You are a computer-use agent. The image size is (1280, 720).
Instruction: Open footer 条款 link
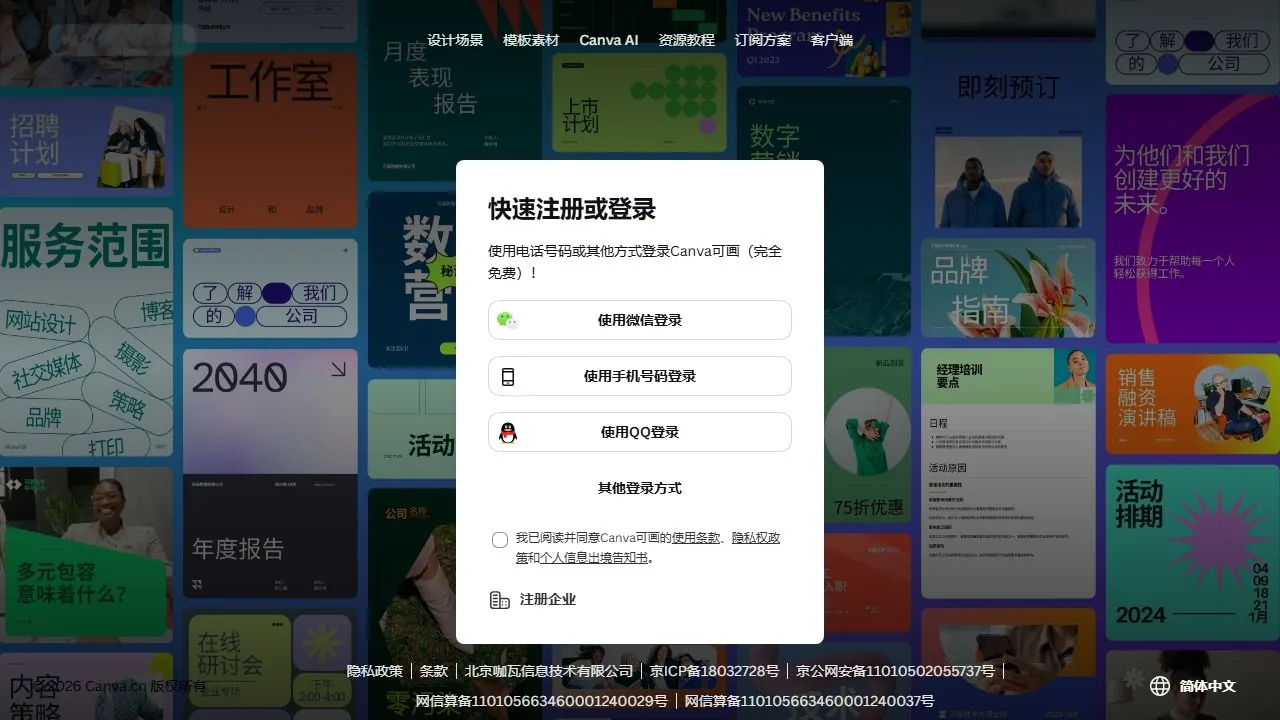pos(434,671)
